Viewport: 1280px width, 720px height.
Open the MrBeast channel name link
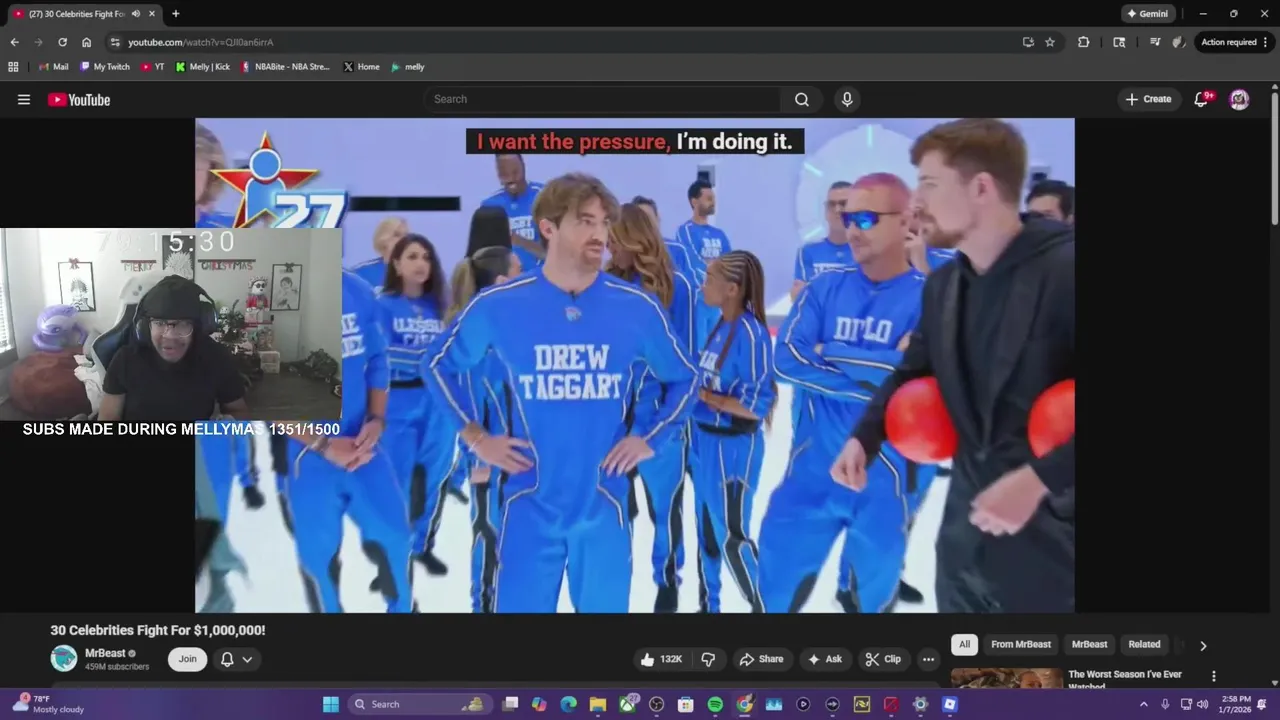pyautogui.click(x=104, y=653)
